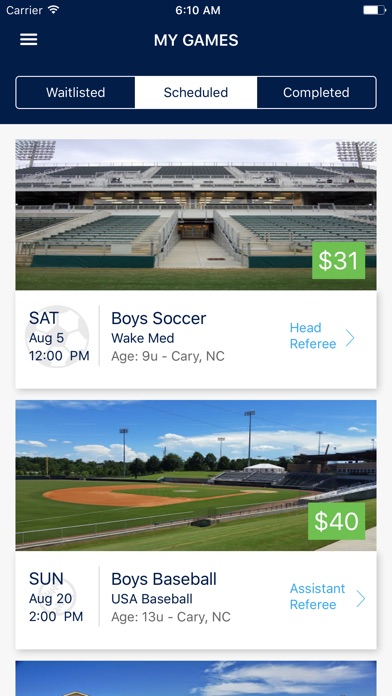
Task: Click the battery indicator icon
Action: point(374,10)
